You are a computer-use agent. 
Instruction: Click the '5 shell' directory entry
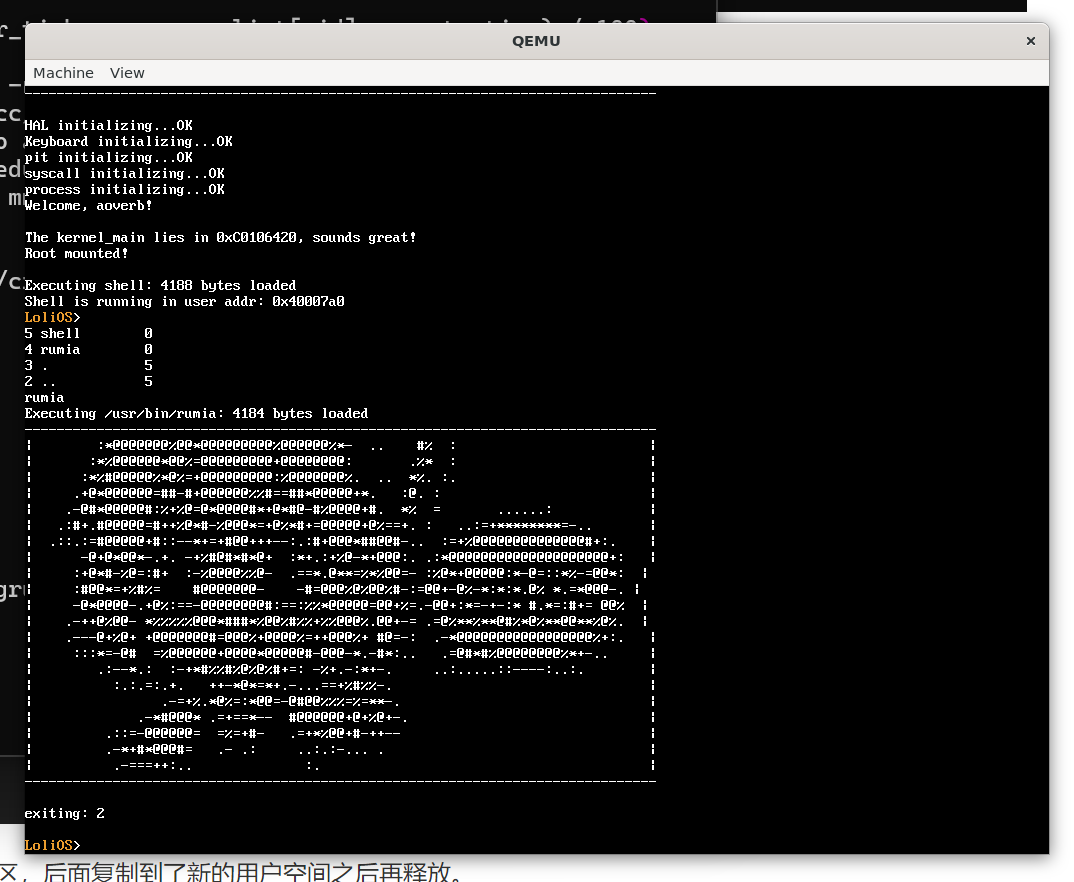[x=52, y=333]
